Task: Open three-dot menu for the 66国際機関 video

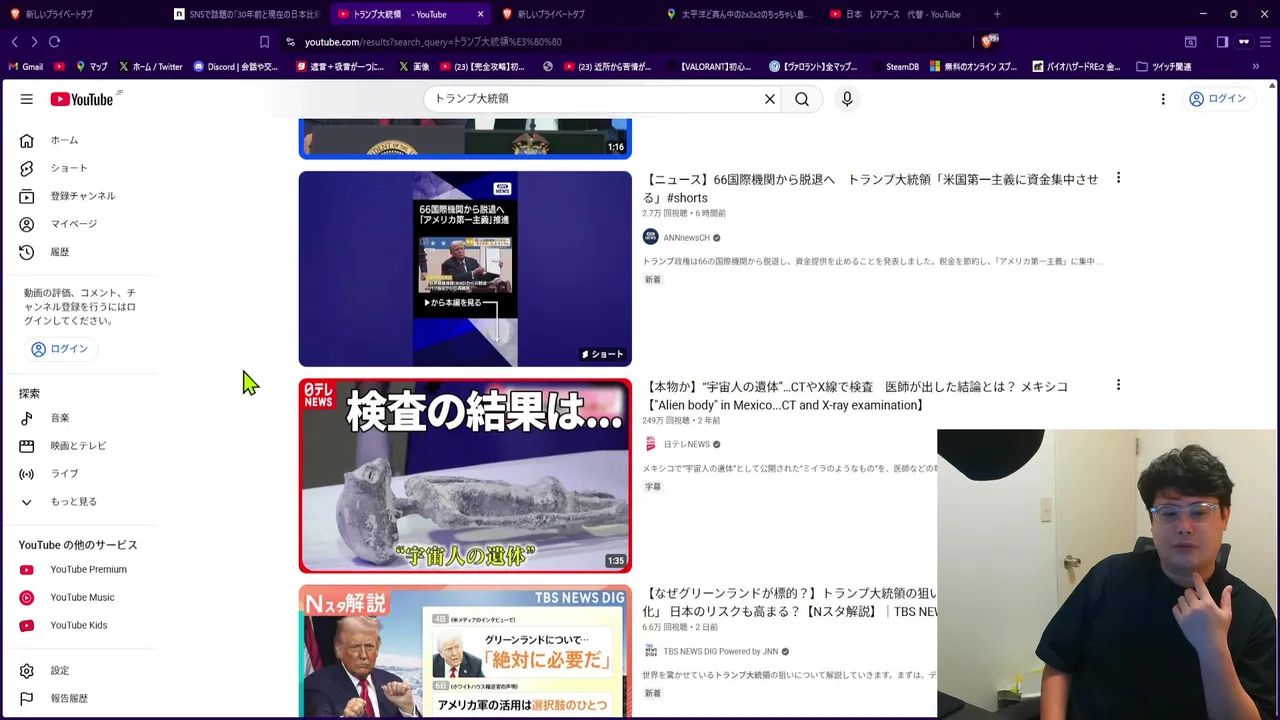Action: coord(1118,178)
